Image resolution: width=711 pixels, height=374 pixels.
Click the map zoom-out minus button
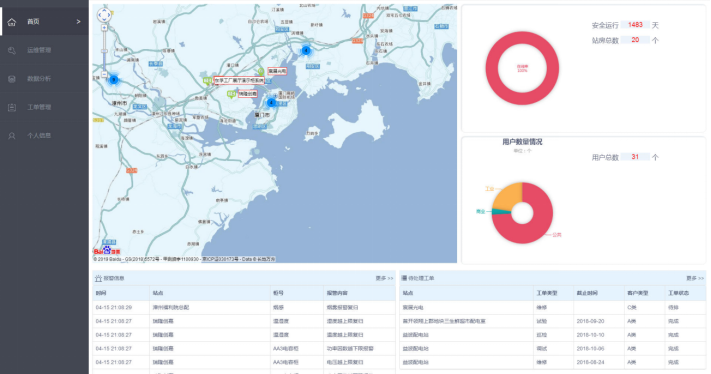pyautogui.click(x=104, y=74)
